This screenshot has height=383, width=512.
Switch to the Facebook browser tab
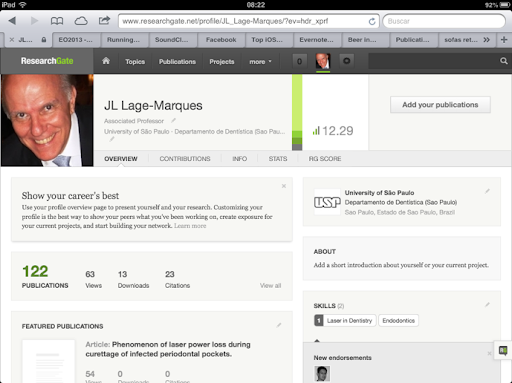coord(221,40)
